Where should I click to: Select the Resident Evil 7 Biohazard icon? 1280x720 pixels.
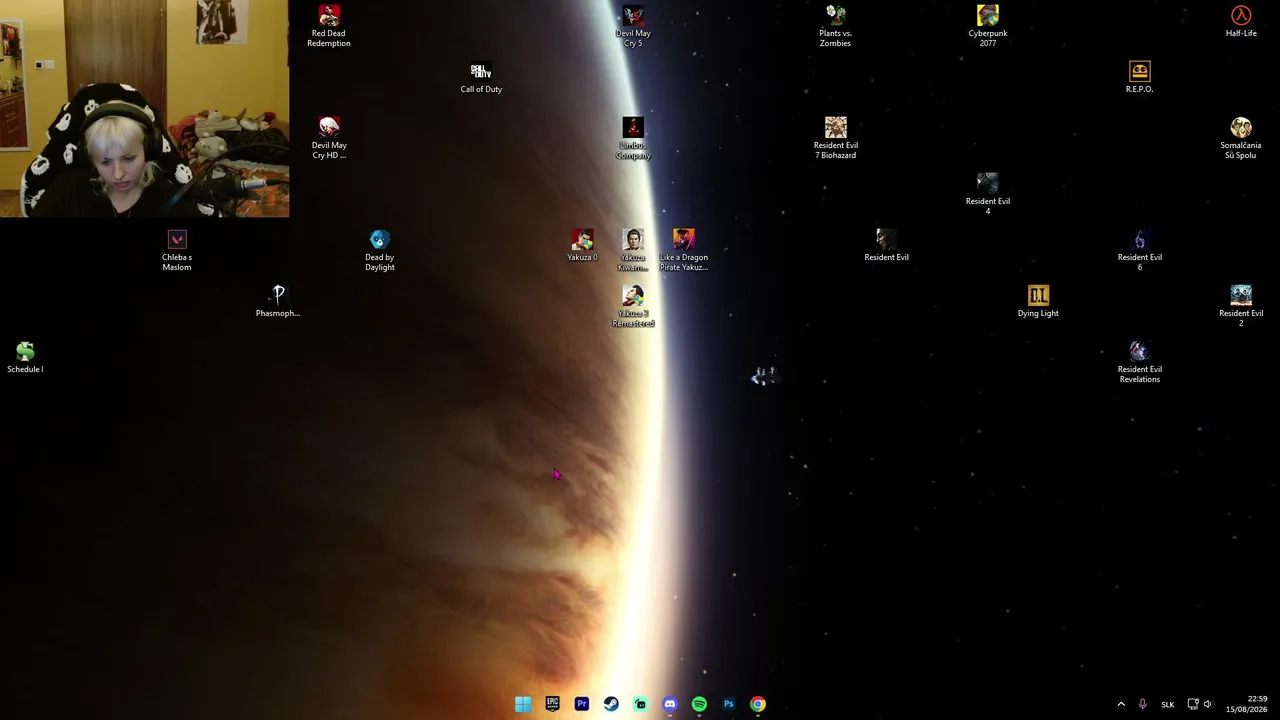pos(835,138)
